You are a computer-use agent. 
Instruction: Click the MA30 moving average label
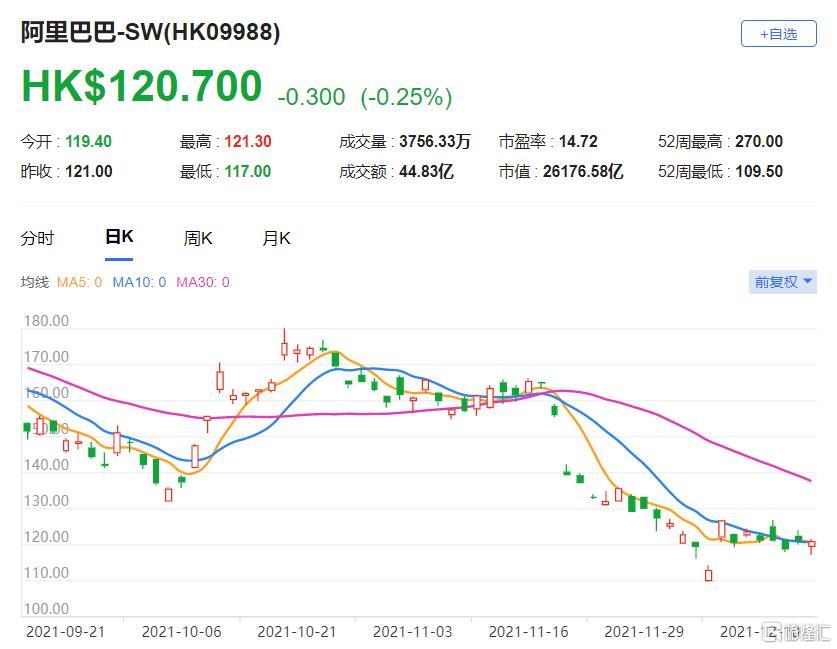point(203,282)
